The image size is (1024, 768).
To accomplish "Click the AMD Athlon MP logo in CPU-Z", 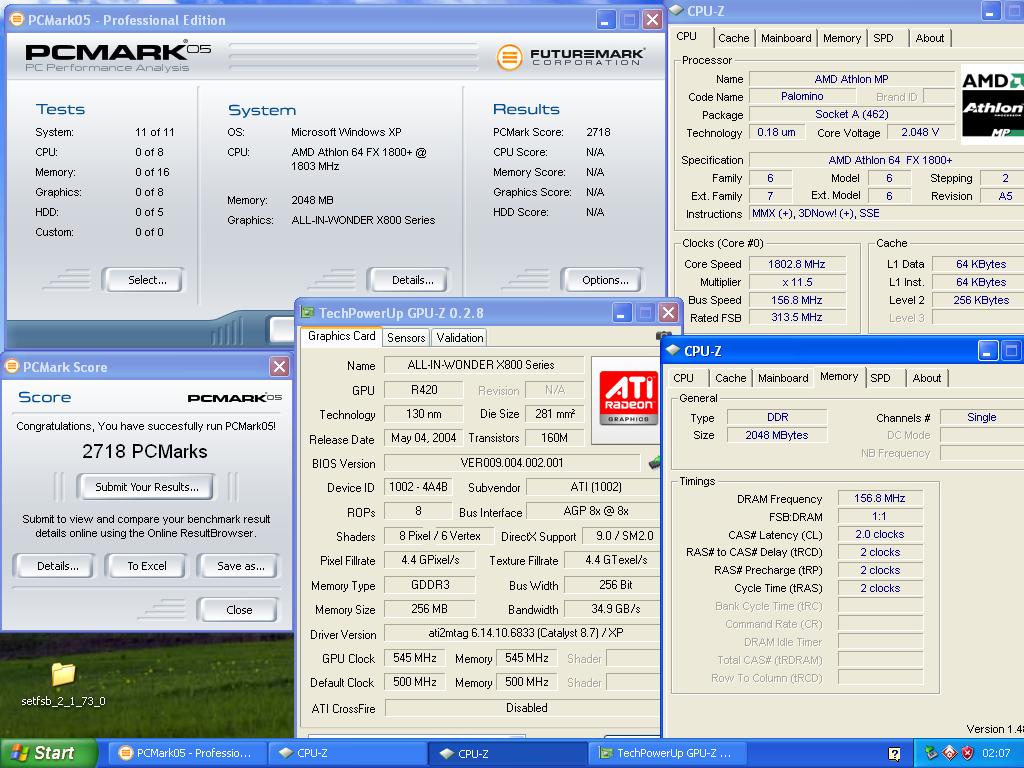I will coord(993,103).
